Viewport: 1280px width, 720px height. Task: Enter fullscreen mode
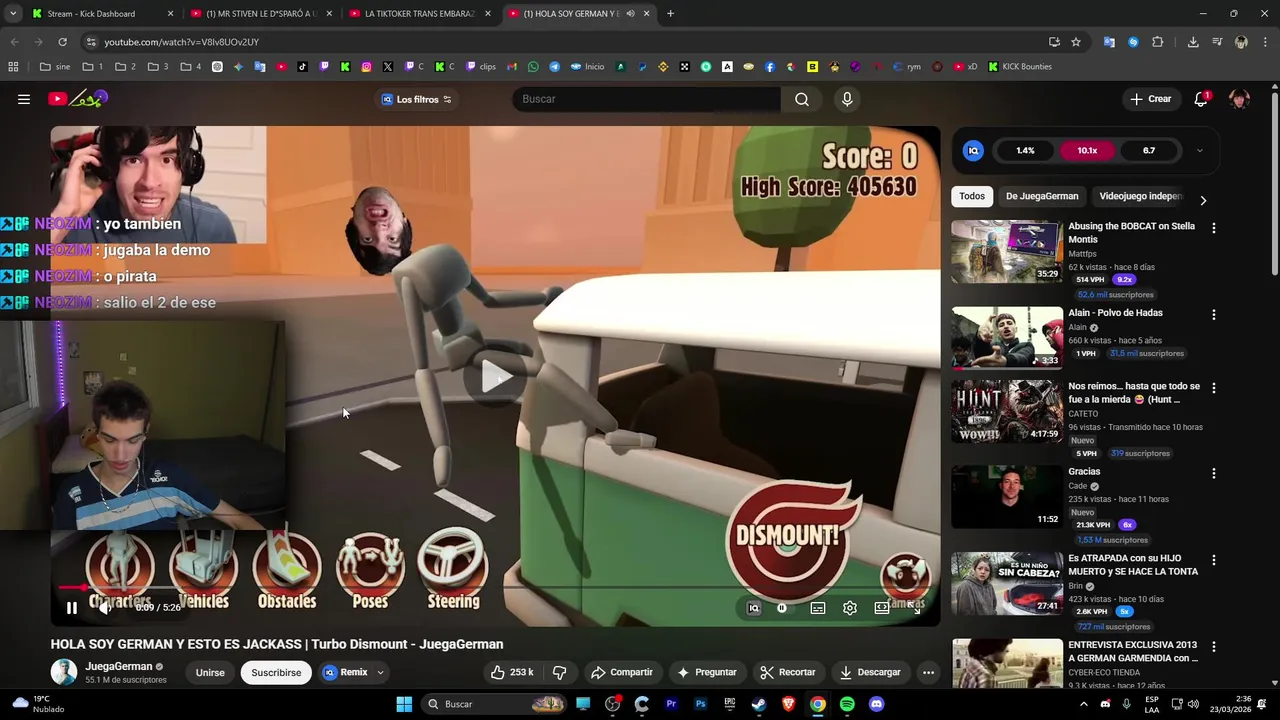(915, 608)
